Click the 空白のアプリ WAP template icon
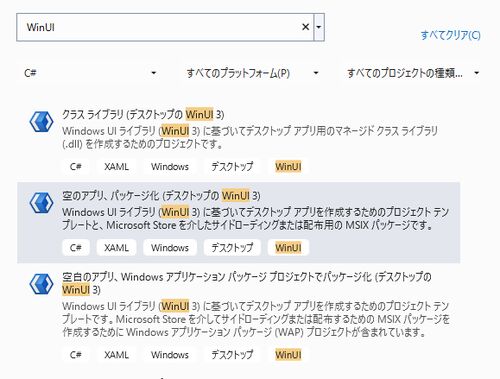The image size is (500, 379). pyautogui.click(x=41, y=284)
